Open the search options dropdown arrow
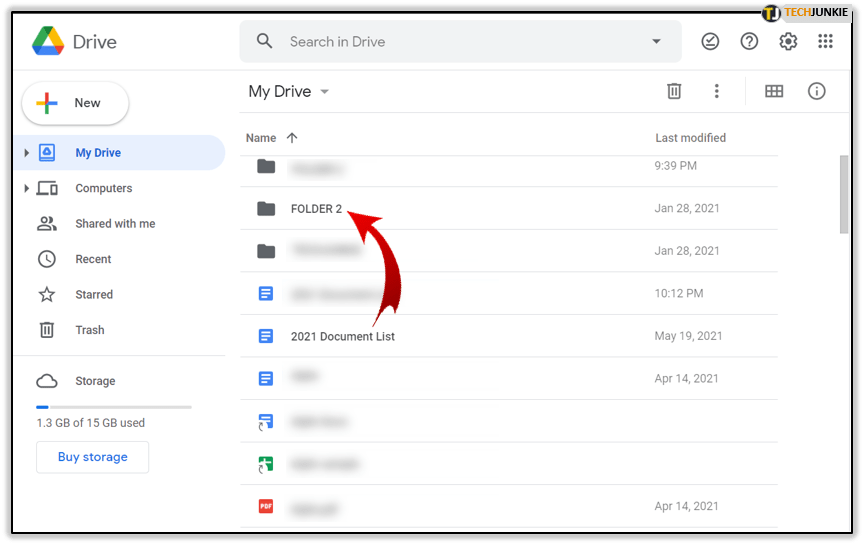Screen dimensions: 864x545 coord(656,42)
